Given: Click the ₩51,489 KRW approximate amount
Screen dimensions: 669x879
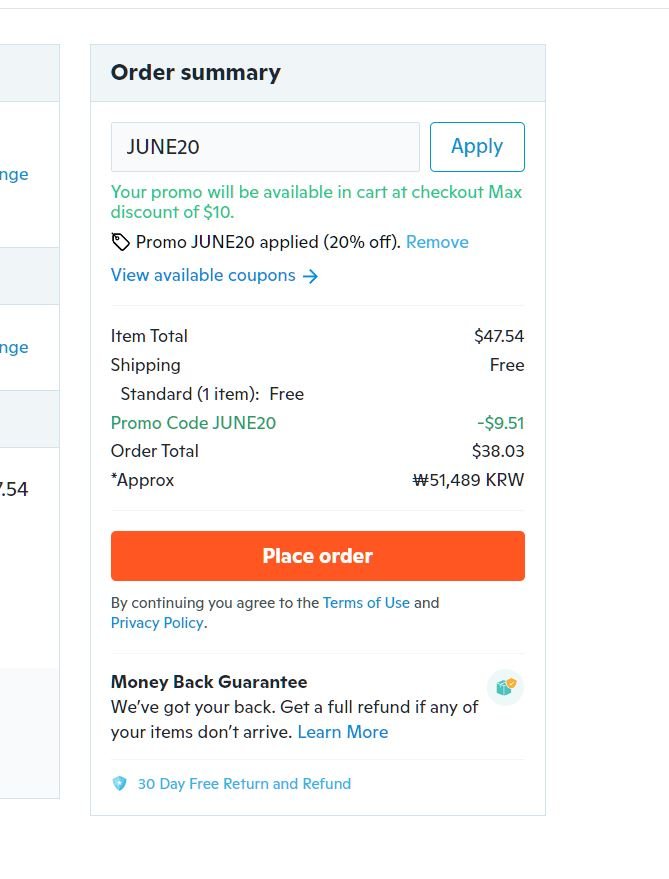Looking at the screenshot, I should tap(468, 480).
